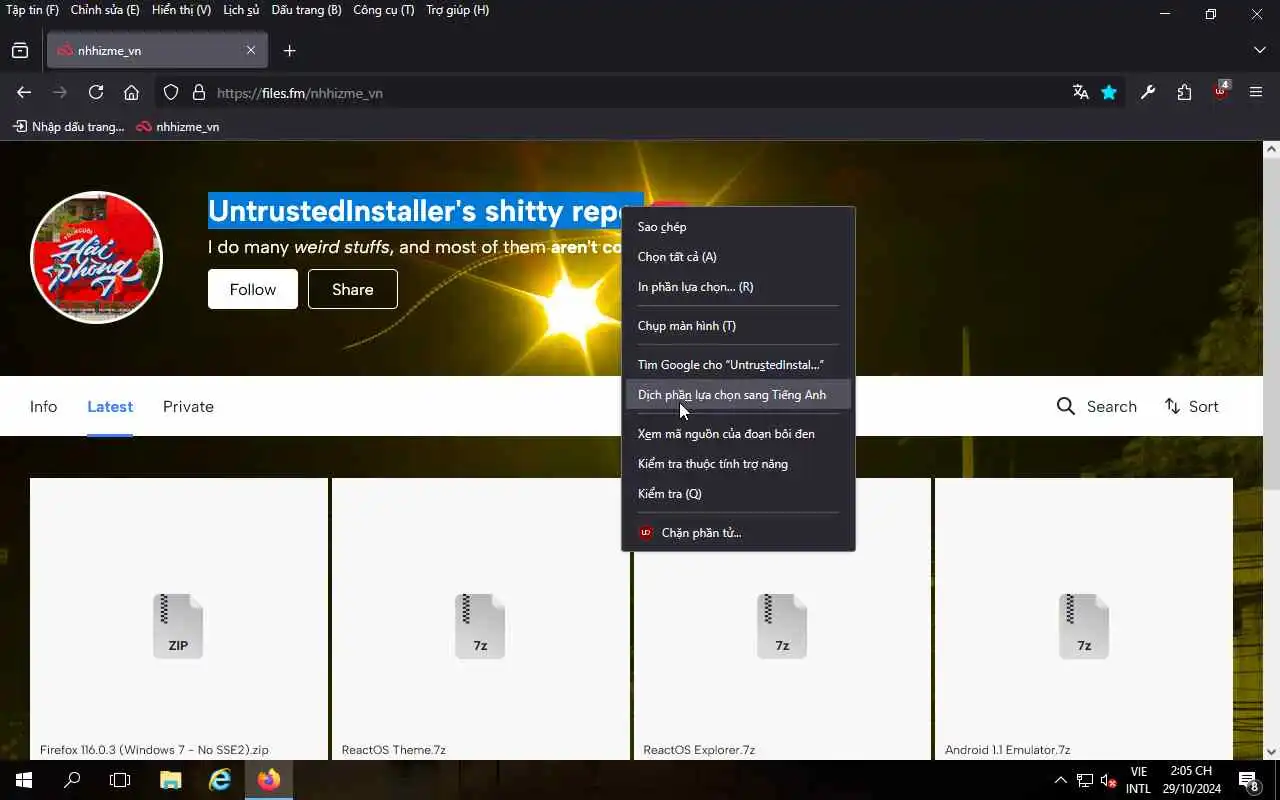Image resolution: width=1280 pixels, height=800 pixels.
Task: Show site security padlock info
Action: point(199,92)
